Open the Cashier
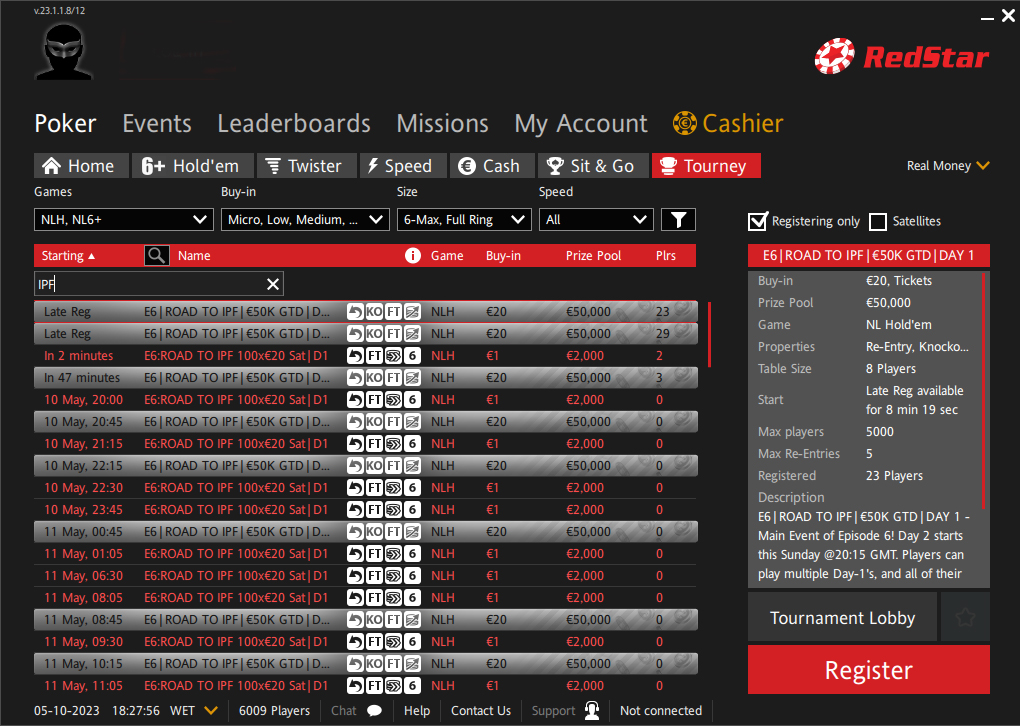This screenshot has width=1020, height=726. 728,124
